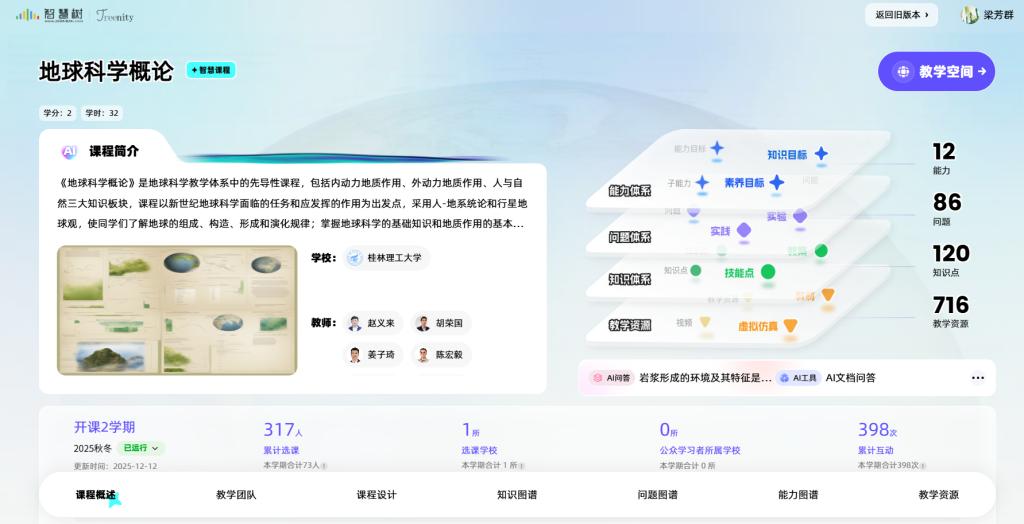Click the 桂林理工大学 school link
The height and width of the screenshot is (524, 1024).
tap(385, 258)
